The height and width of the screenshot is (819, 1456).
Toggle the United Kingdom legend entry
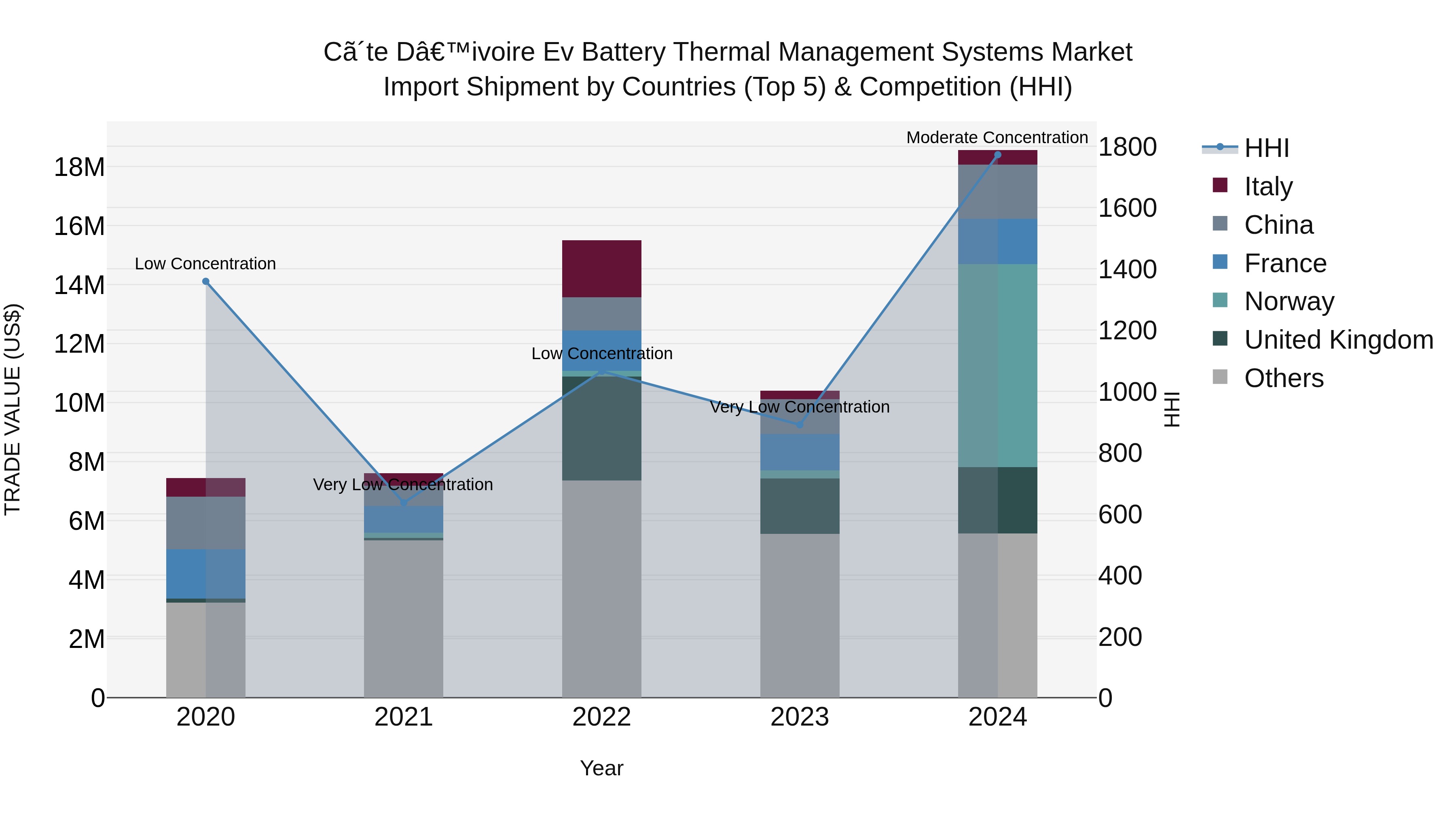click(1323, 339)
